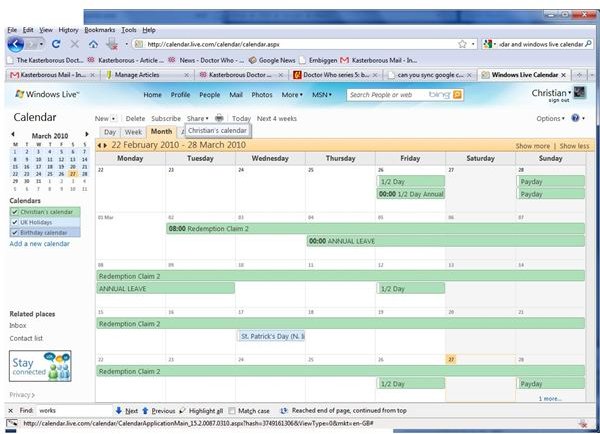Click Add a new calendar link
Viewport: 600px width, 434px height.
click(40, 244)
